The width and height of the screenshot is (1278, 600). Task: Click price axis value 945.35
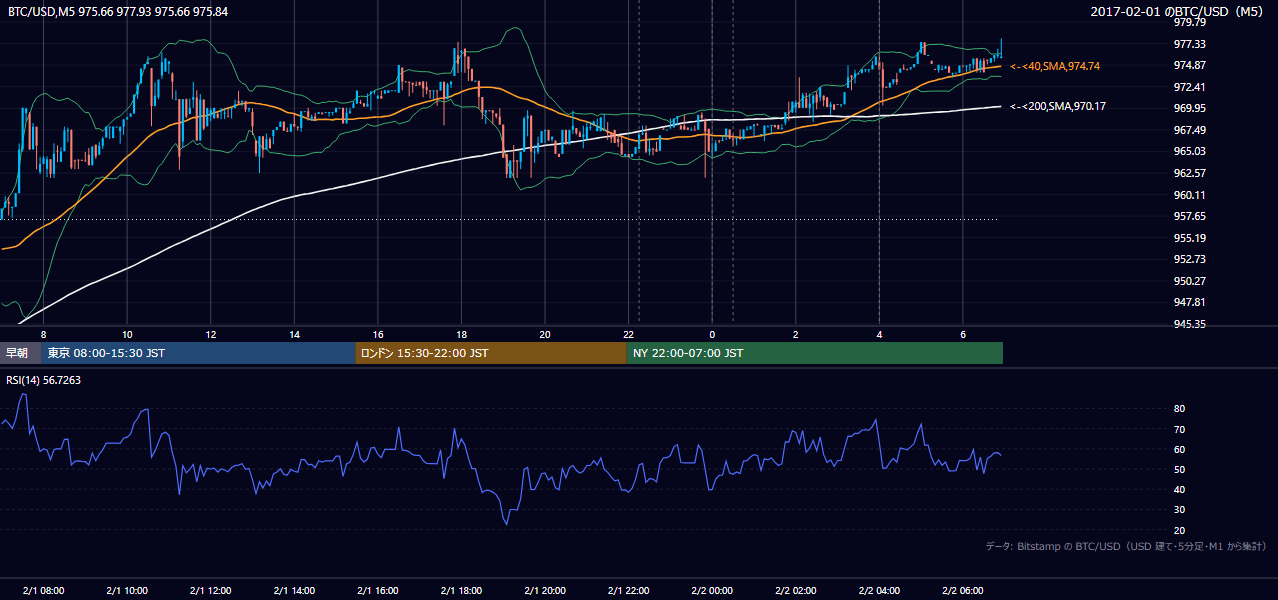coord(1189,324)
